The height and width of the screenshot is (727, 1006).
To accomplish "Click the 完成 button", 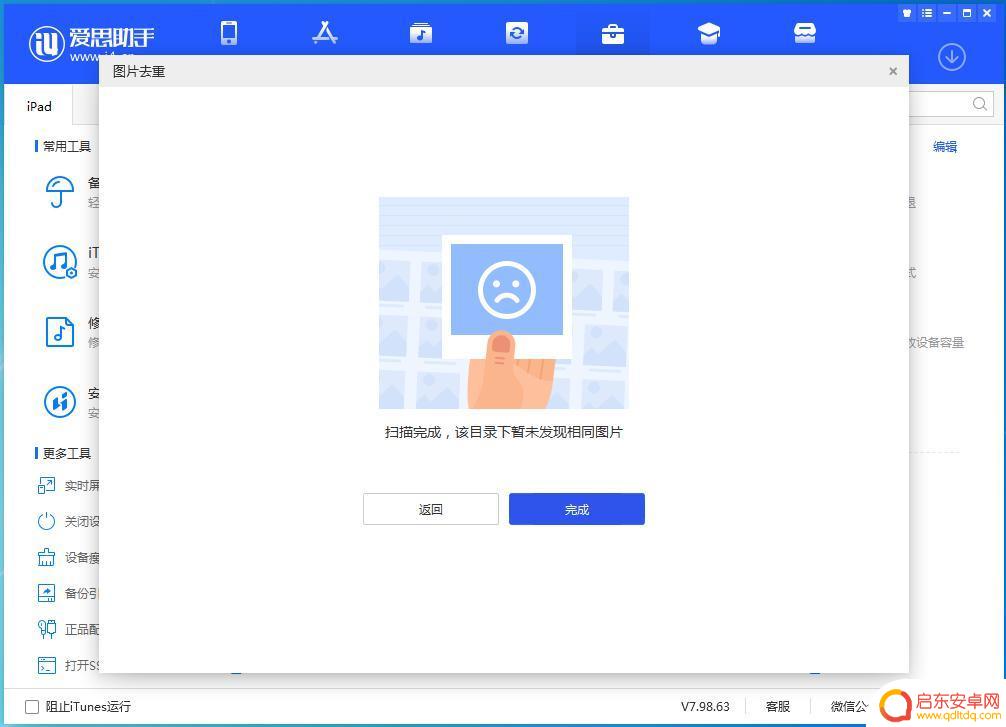I will pyautogui.click(x=577, y=509).
